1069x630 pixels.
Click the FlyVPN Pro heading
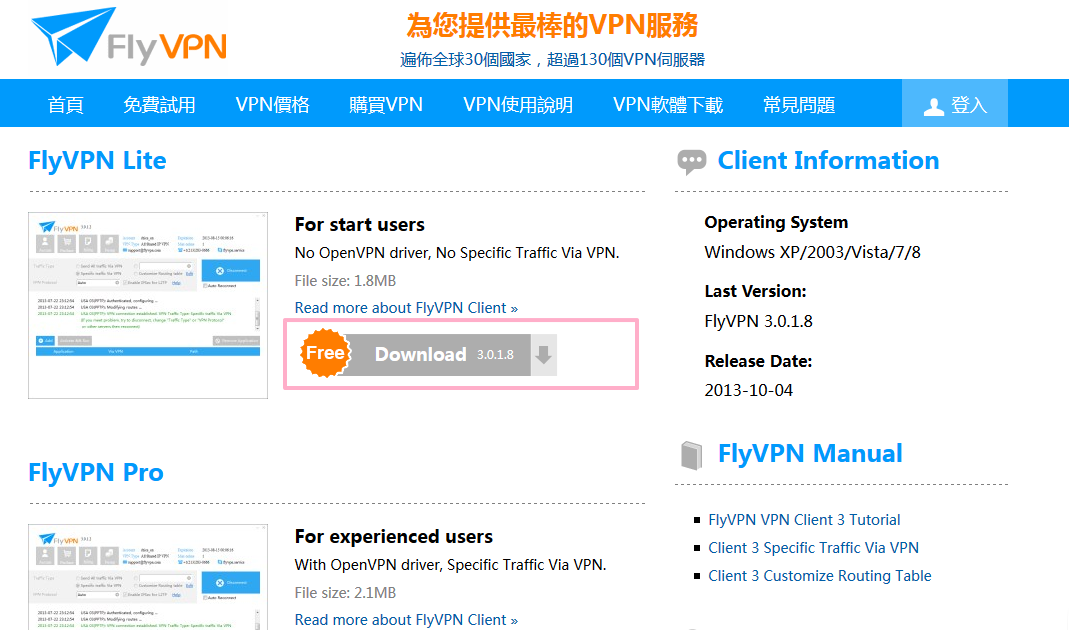click(95, 472)
